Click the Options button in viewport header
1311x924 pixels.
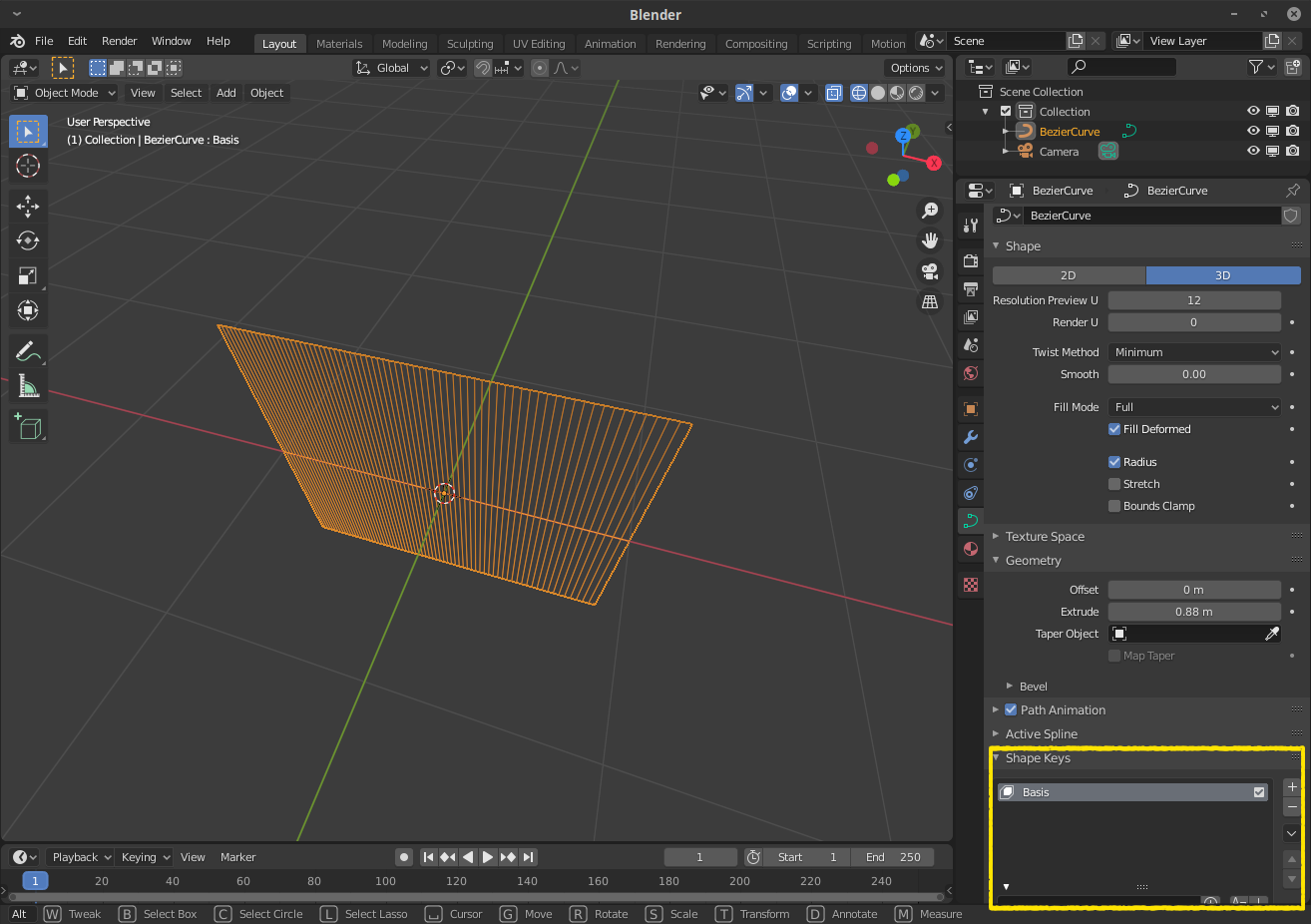pos(915,68)
